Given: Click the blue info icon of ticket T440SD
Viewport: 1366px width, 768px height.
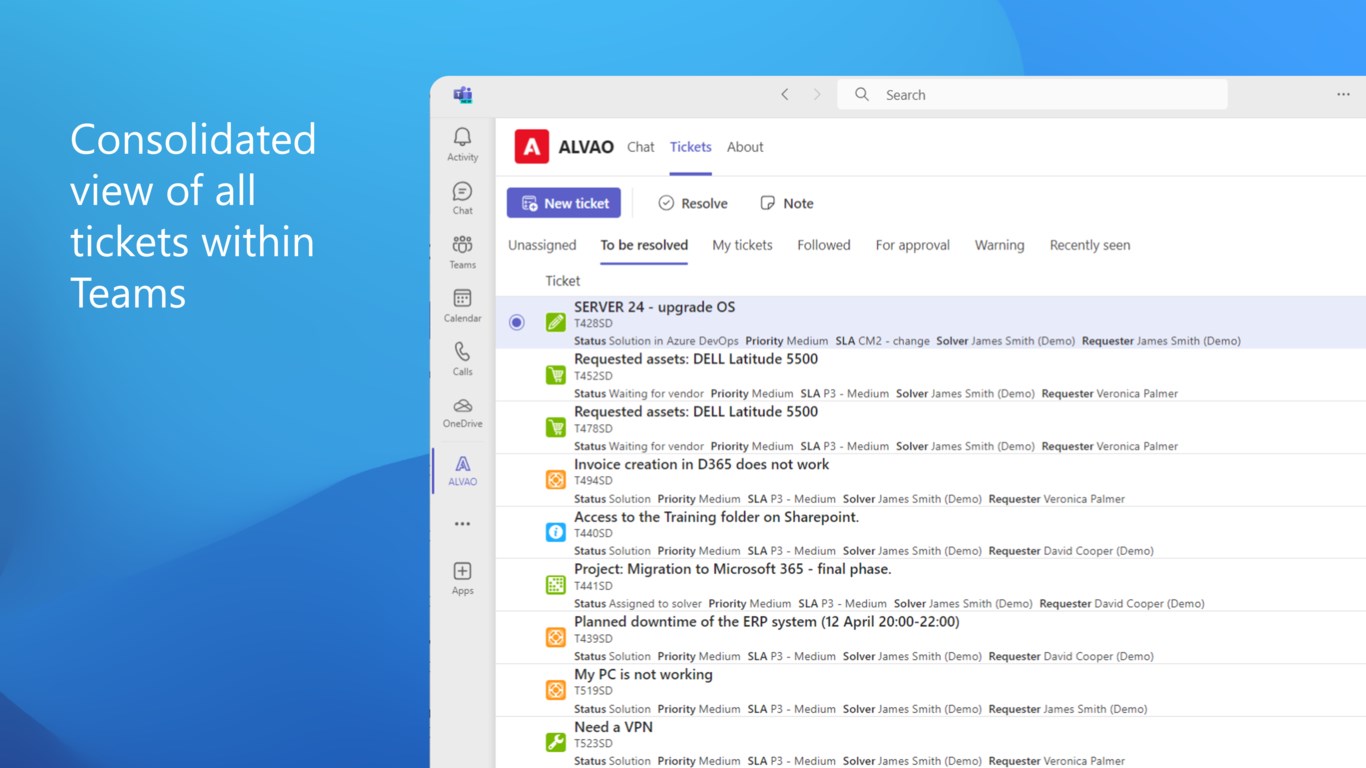Looking at the screenshot, I should coord(555,532).
